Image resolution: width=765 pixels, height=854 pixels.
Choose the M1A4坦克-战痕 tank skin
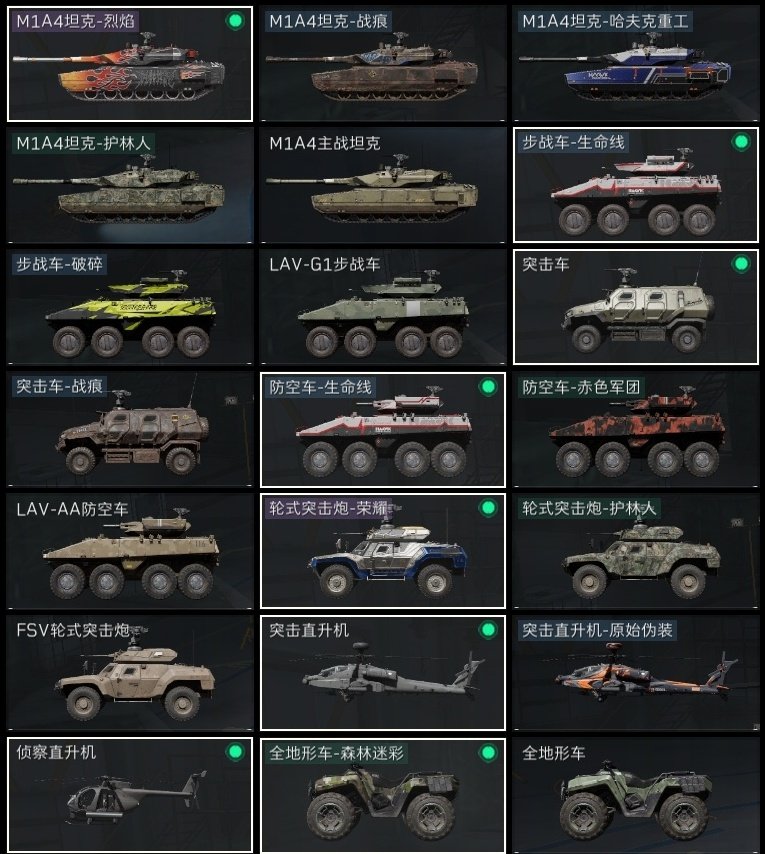(383, 64)
